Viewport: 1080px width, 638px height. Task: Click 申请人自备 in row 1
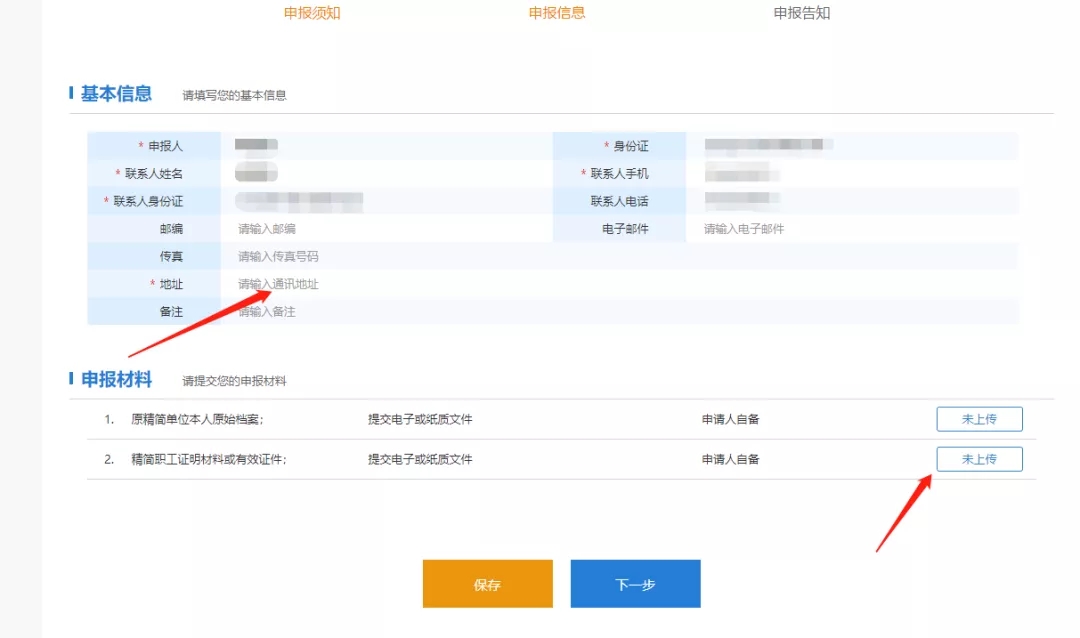pos(730,419)
